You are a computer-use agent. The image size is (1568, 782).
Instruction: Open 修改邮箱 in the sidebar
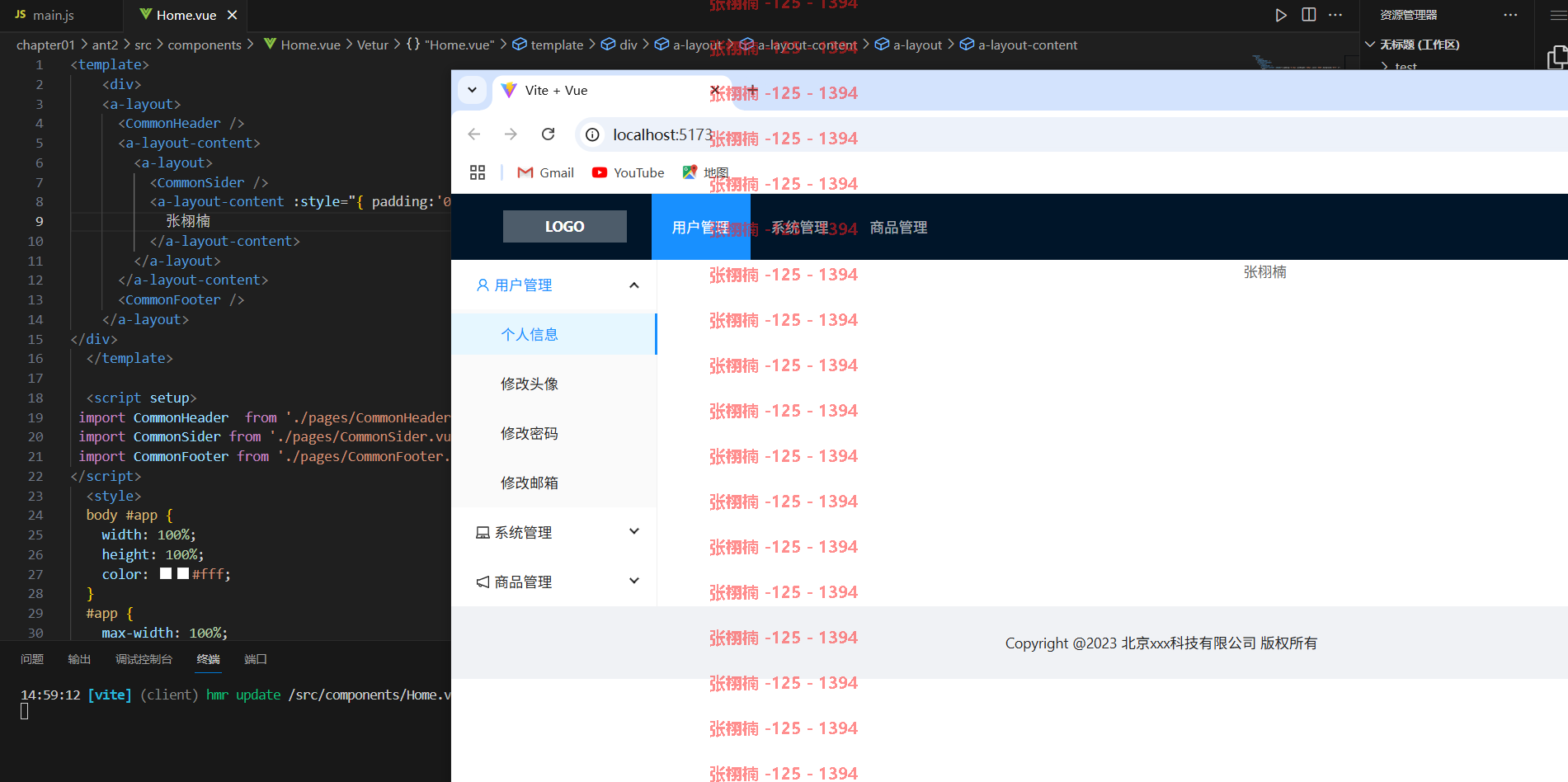[553, 483]
